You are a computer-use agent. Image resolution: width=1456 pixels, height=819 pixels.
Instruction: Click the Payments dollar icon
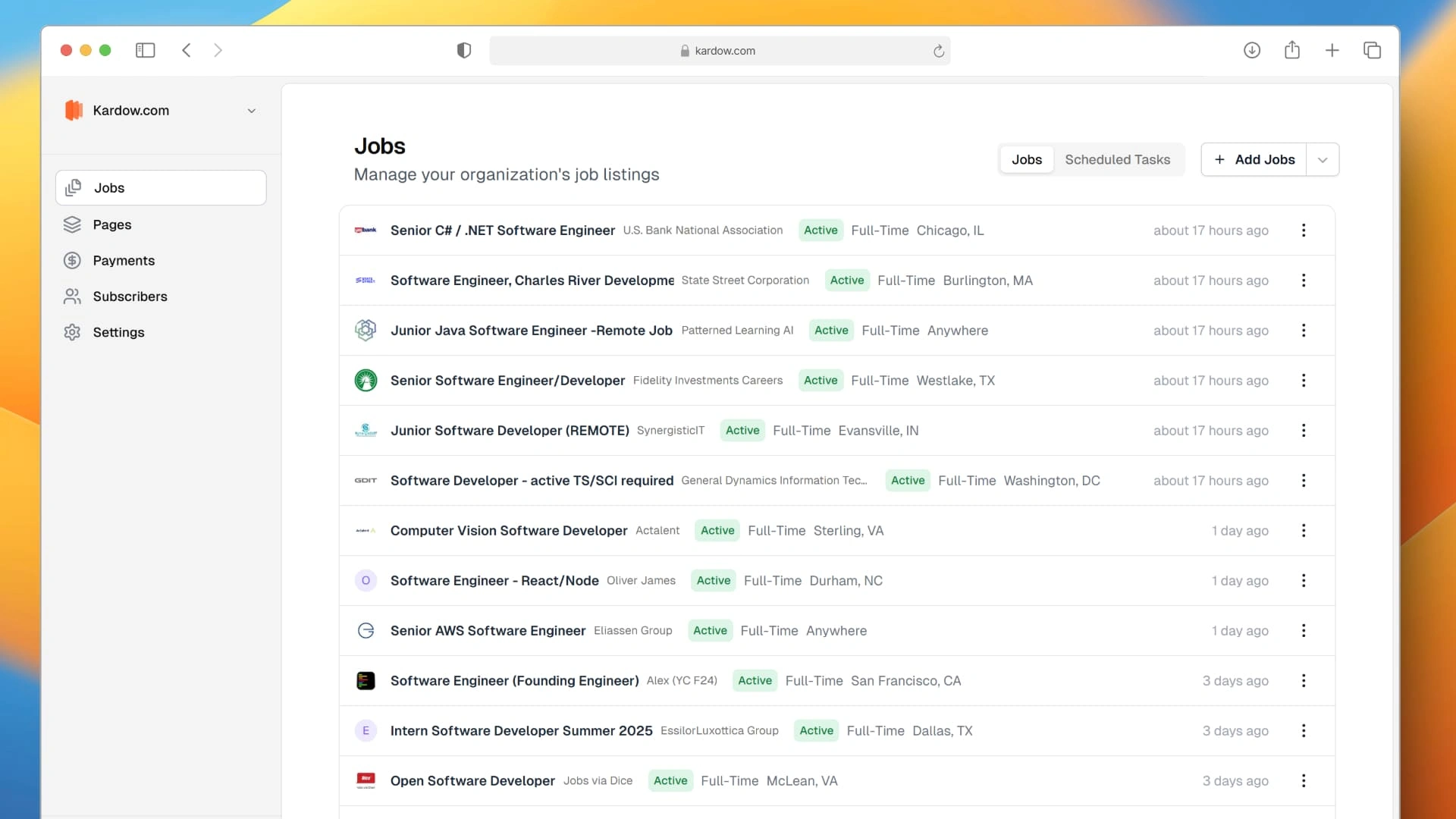pos(72,260)
